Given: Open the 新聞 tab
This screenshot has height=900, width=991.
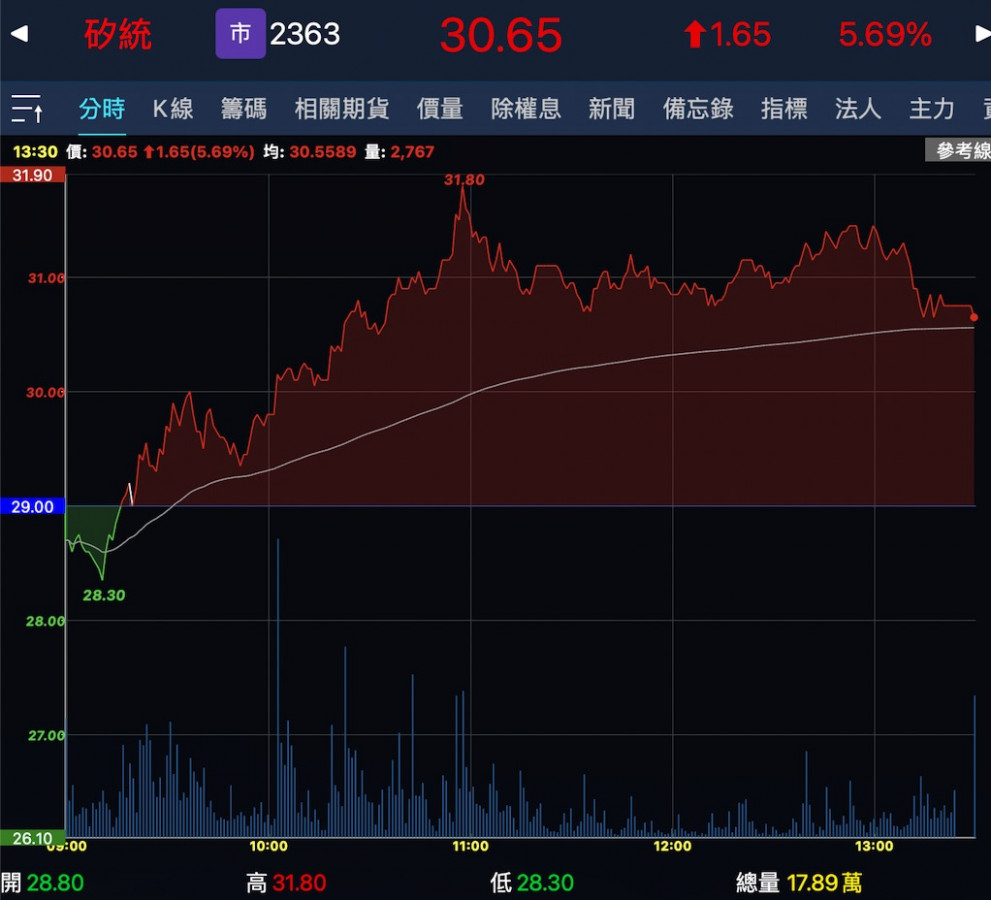Looking at the screenshot, I should pyautogui.click(x=611, y=109).
